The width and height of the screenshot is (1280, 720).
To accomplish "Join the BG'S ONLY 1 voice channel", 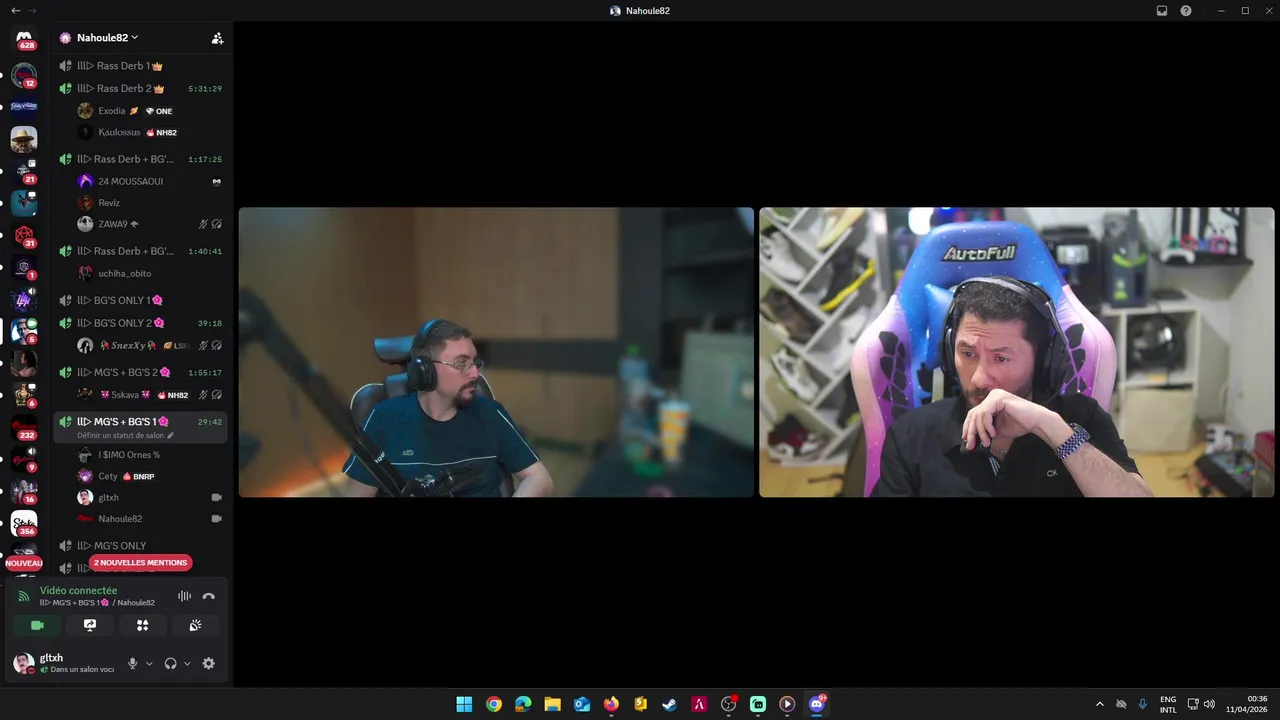I will point(140,300).
